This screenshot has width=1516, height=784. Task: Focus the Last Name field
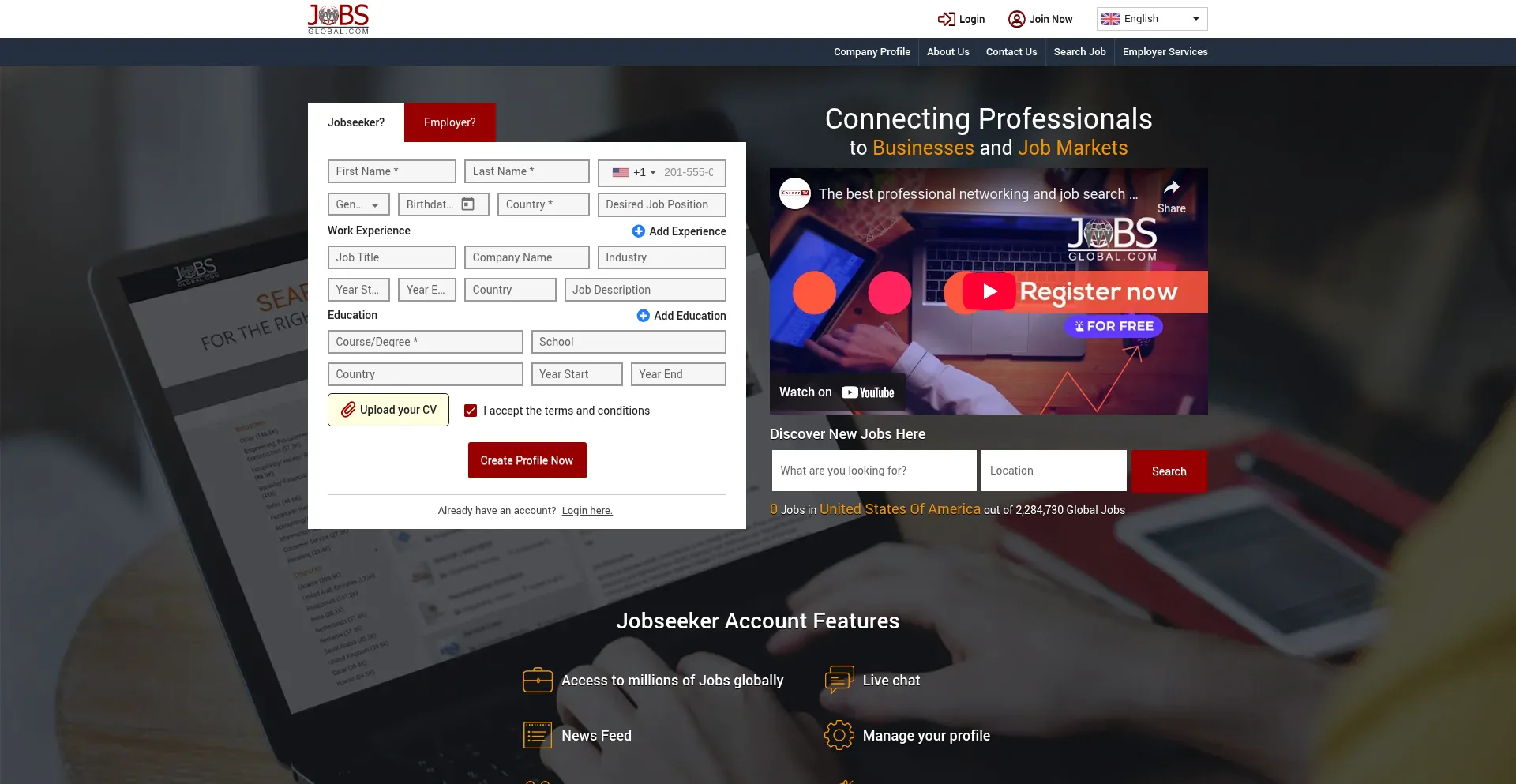pos(527,171)
